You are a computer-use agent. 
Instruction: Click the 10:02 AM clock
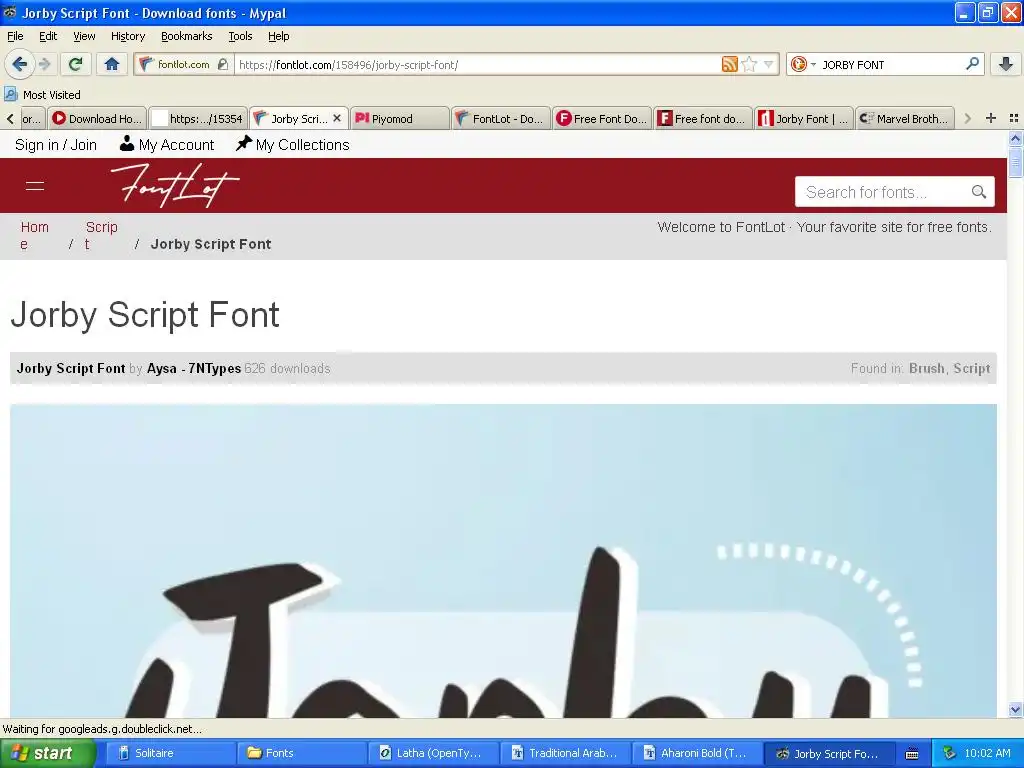987,753
